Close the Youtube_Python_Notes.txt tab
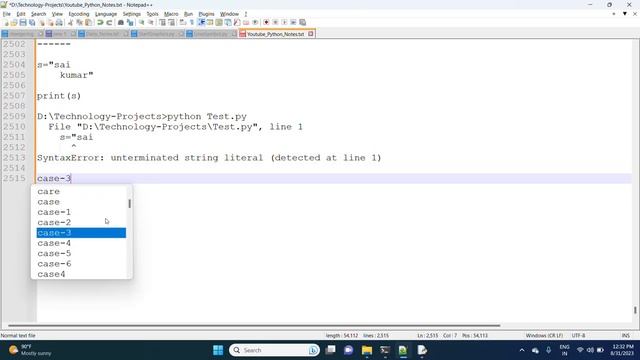 pyautogui.click(x=311, y=34)
